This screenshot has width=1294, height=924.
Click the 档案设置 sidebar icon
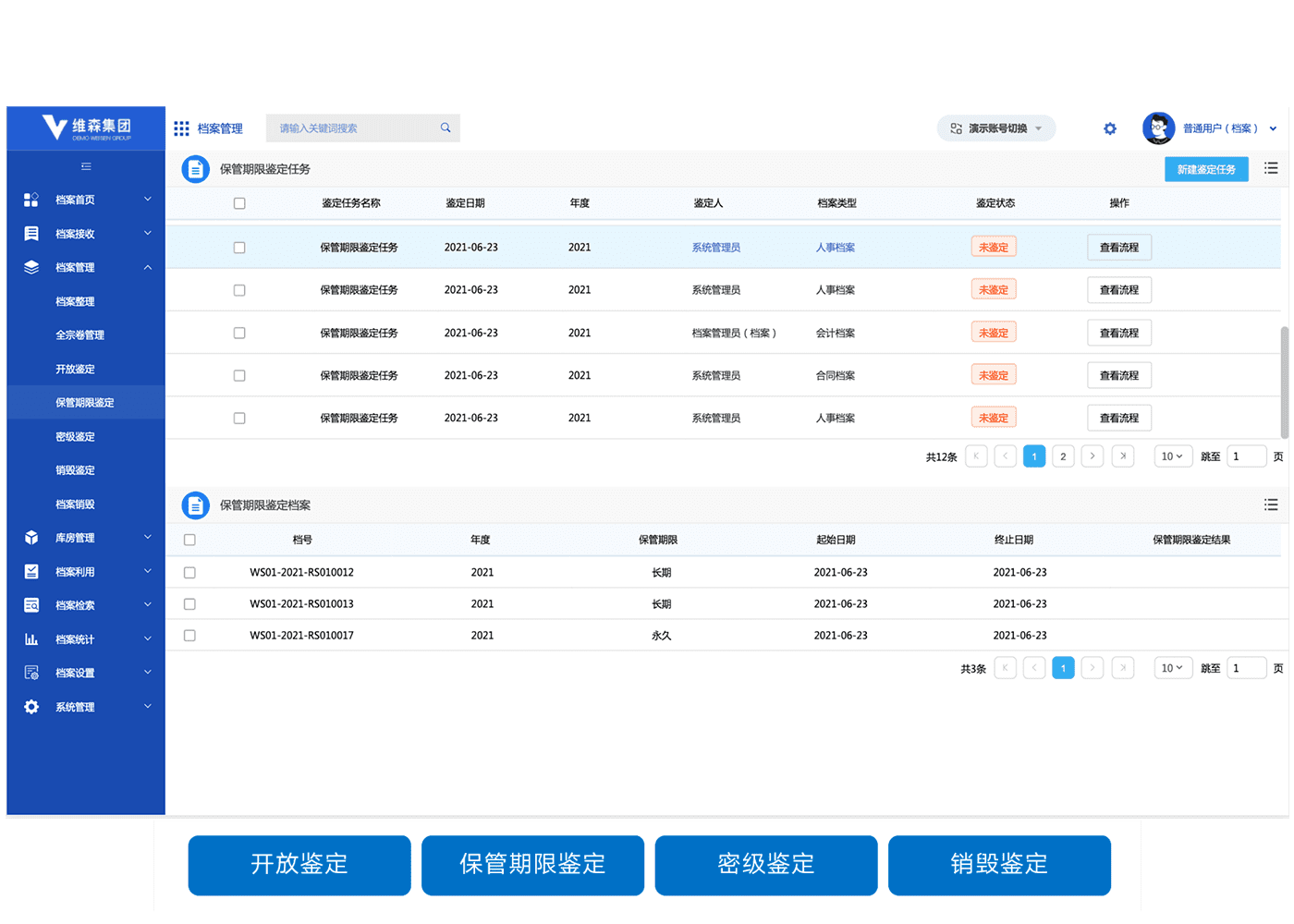[x=31, y=673]
